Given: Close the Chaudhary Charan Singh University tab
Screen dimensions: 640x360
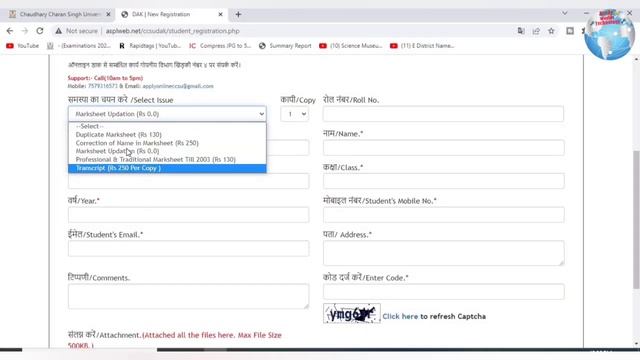Looking at the screenshot, I should [108, 14].
